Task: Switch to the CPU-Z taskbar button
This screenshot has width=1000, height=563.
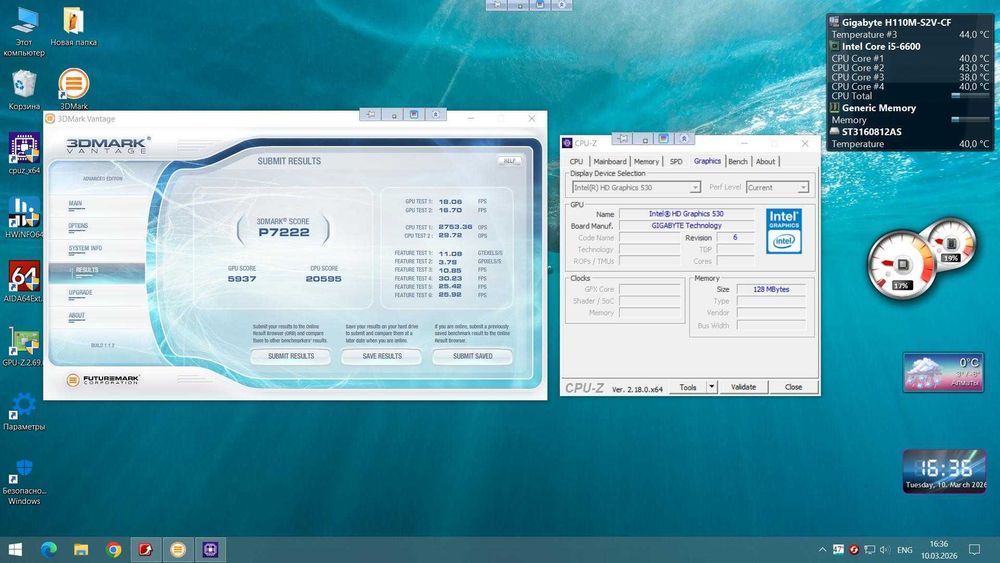Action: point(210,550)
